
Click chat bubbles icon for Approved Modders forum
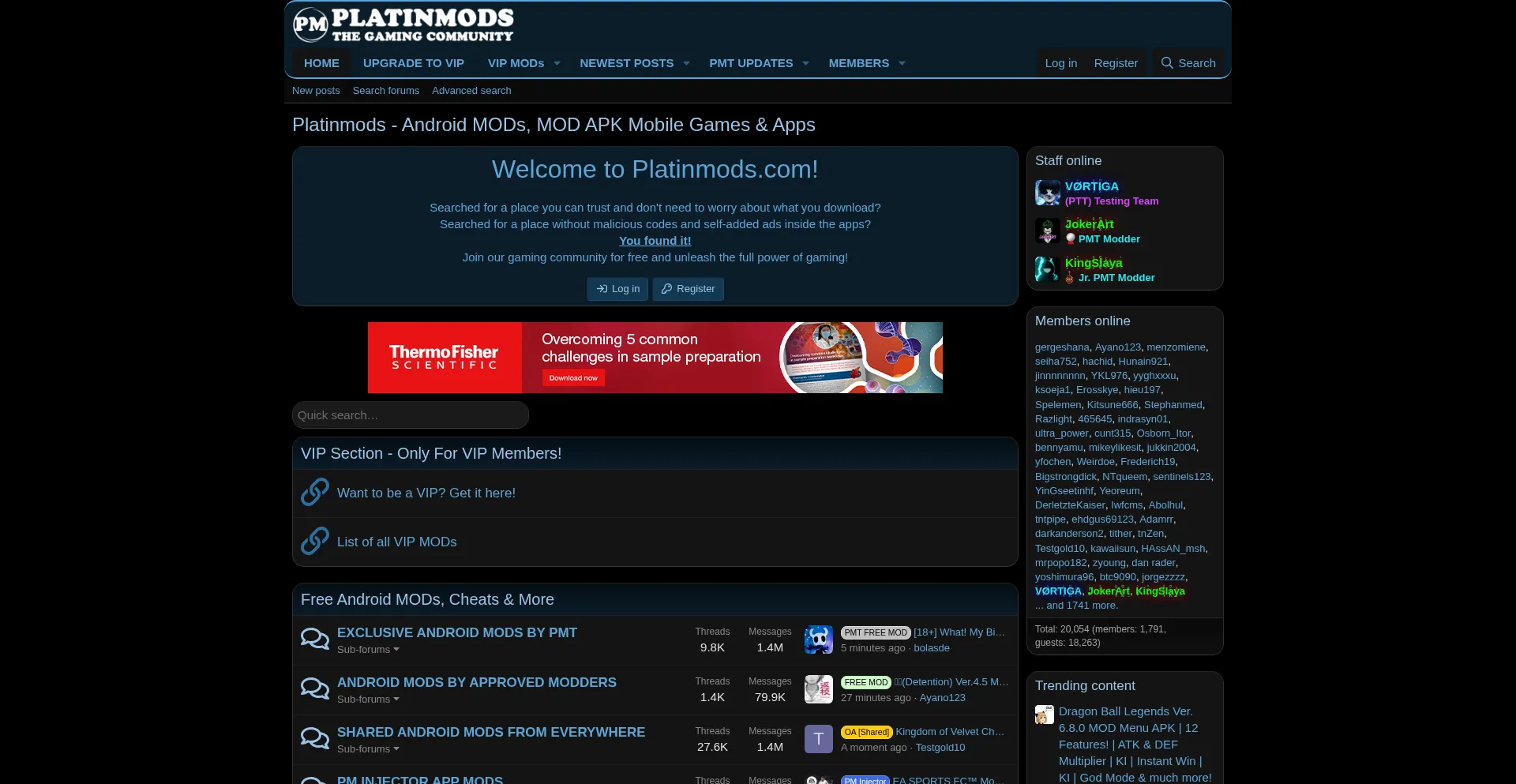(315, 688)
